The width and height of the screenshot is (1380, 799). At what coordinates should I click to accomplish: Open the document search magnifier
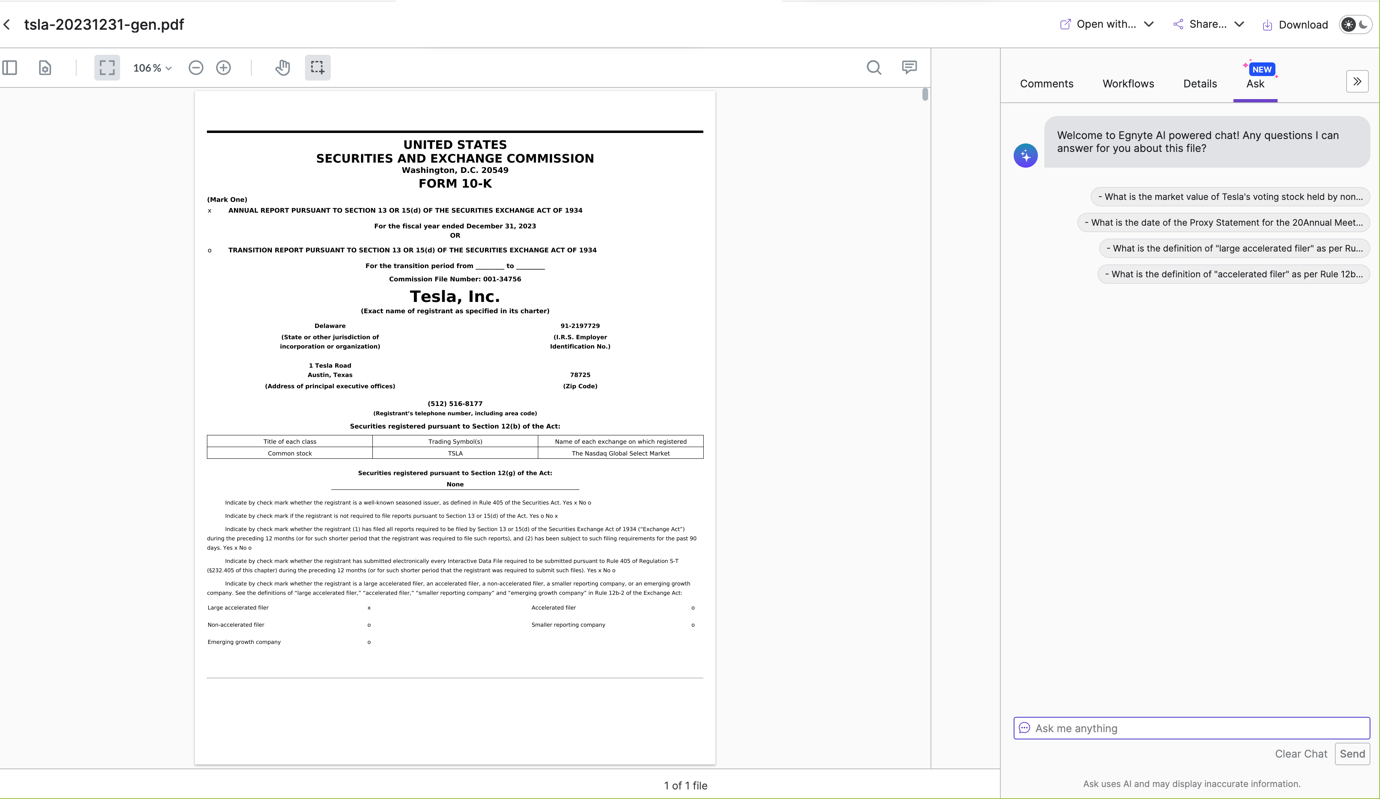(x=874, y=68)
